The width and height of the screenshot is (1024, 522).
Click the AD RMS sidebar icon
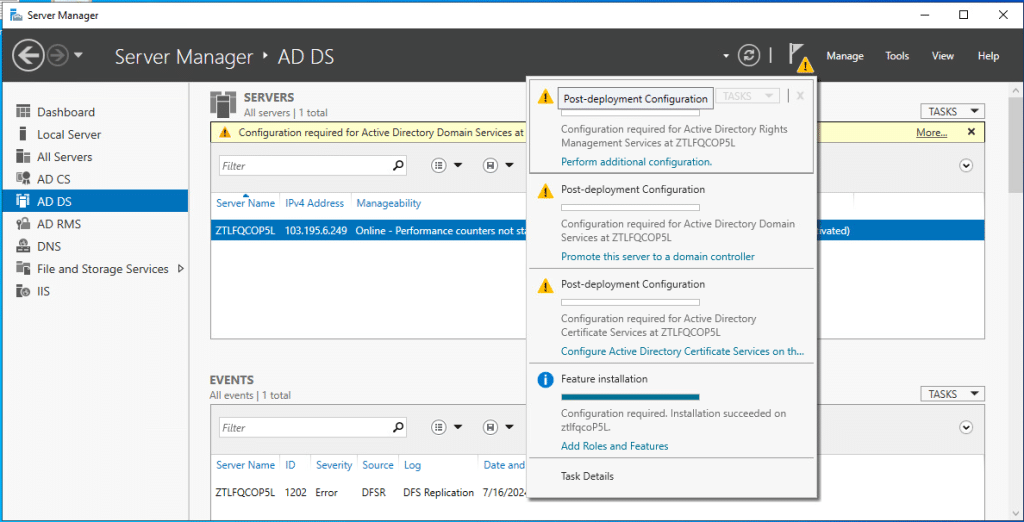pos(24,224)
